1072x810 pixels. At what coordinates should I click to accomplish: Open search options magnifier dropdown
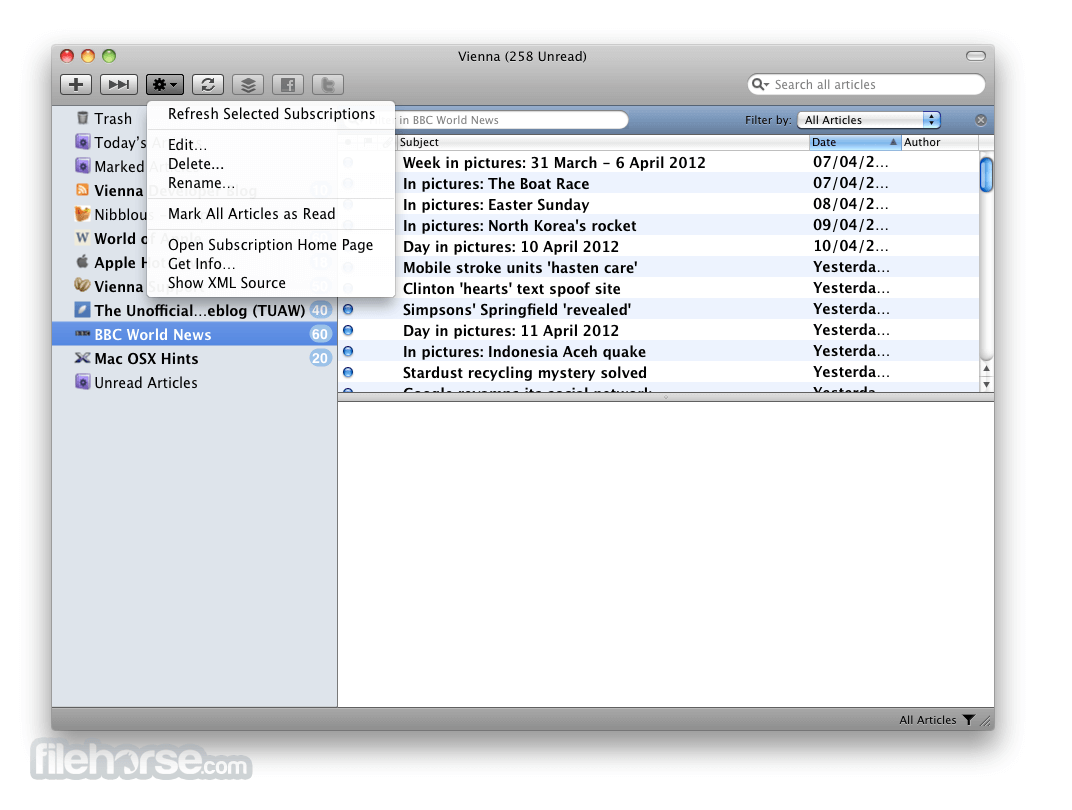(760, 84)
